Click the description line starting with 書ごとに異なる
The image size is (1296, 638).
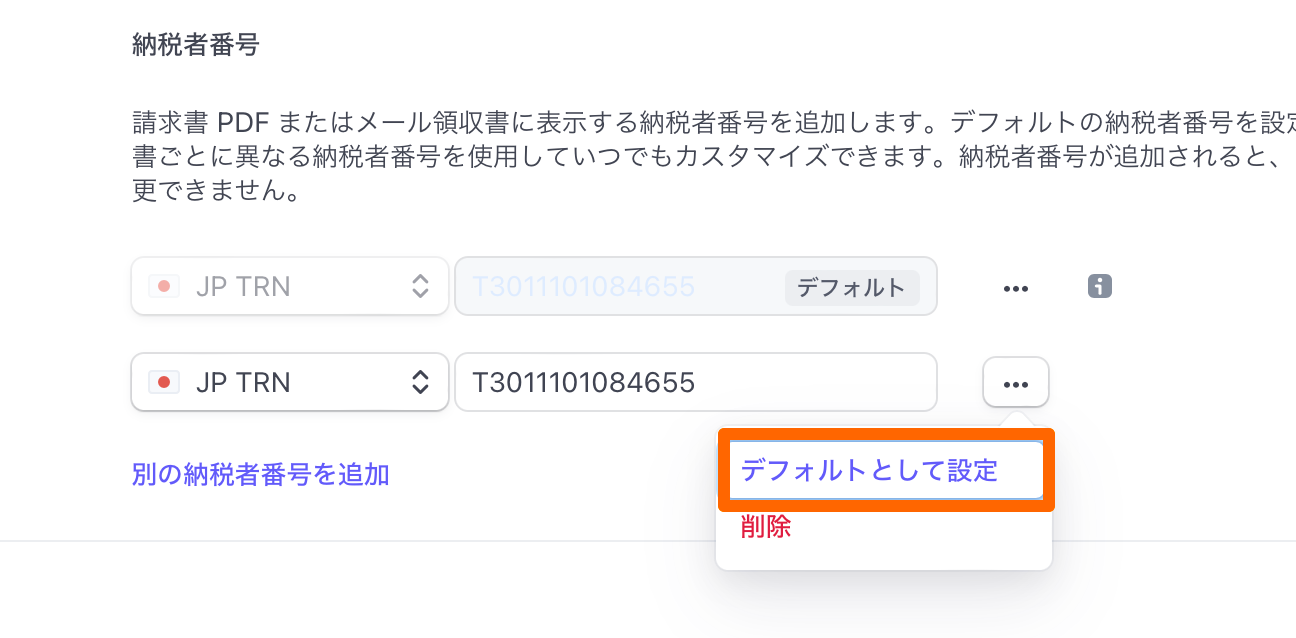point(700,157)
